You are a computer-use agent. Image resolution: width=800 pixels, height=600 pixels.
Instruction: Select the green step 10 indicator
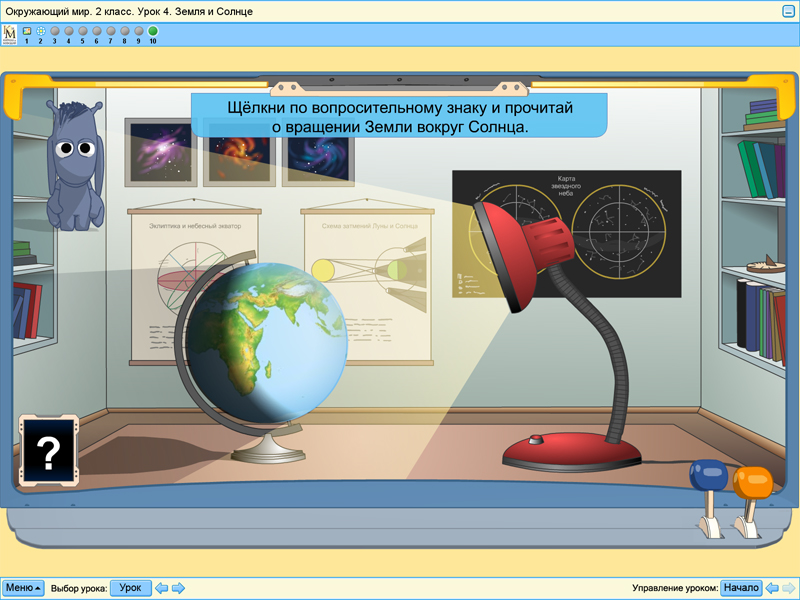[153, 31]
